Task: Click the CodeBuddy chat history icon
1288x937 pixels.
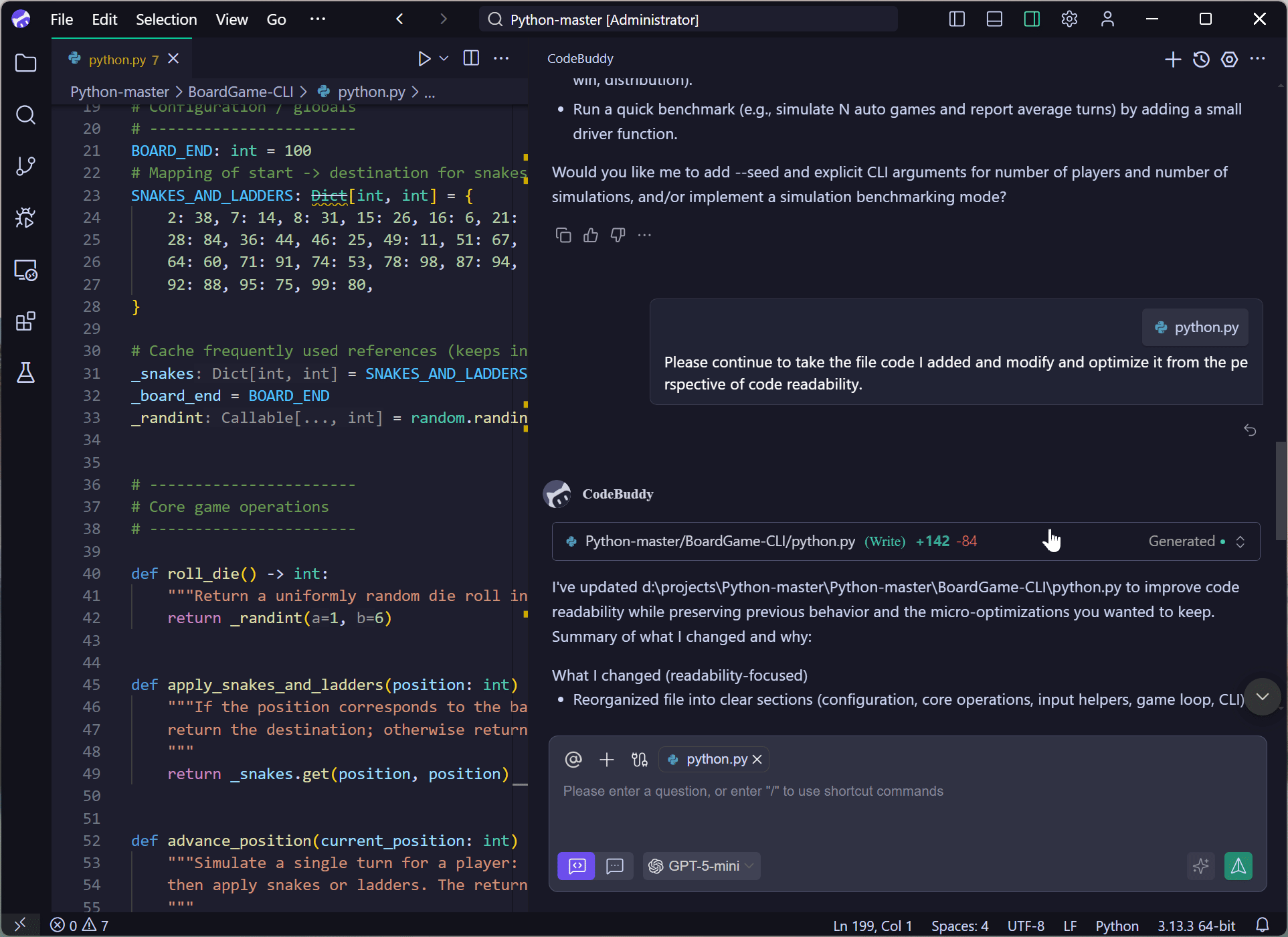Action: (1201, 60)
